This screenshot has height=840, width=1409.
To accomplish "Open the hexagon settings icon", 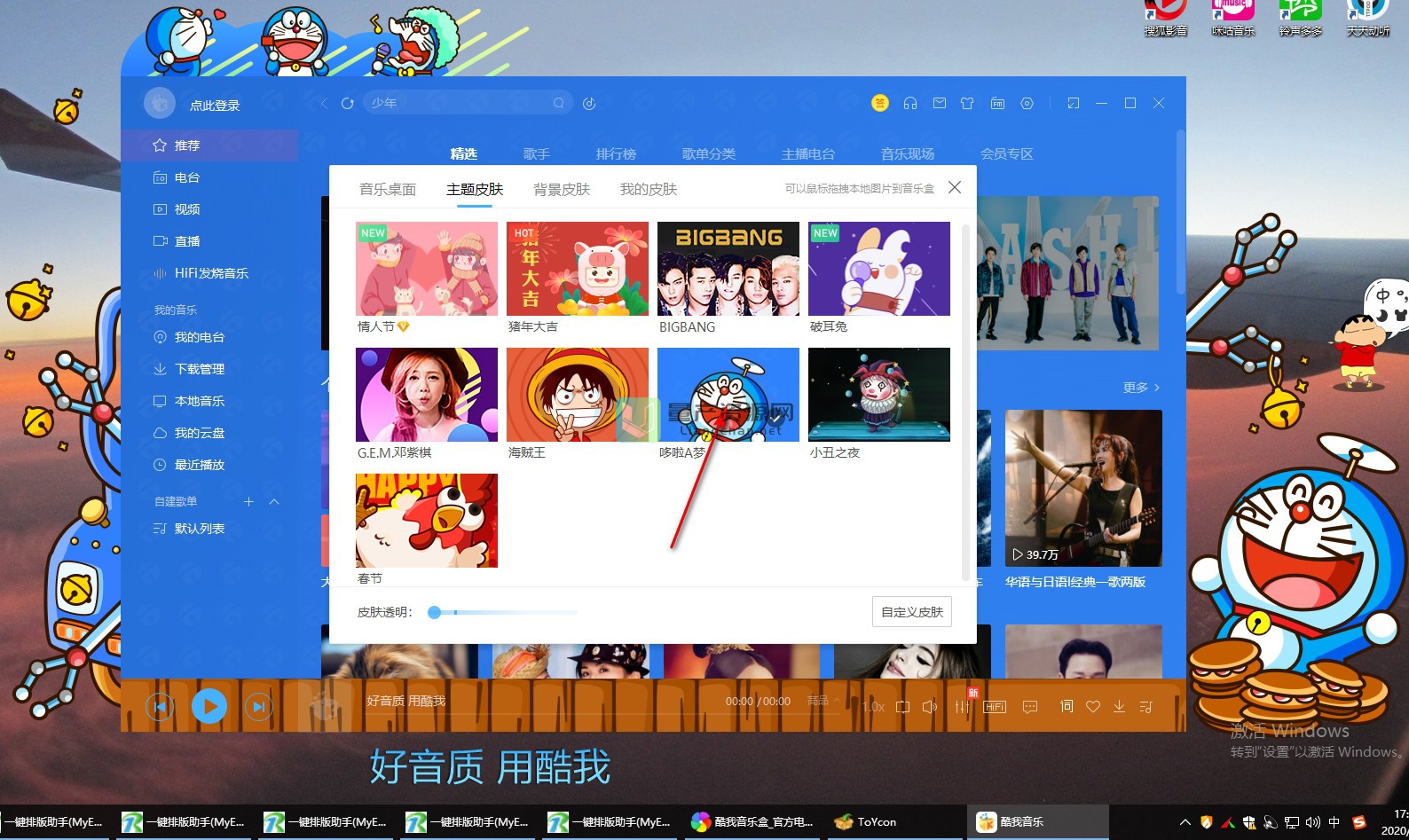I will (x=1027, y=104).
